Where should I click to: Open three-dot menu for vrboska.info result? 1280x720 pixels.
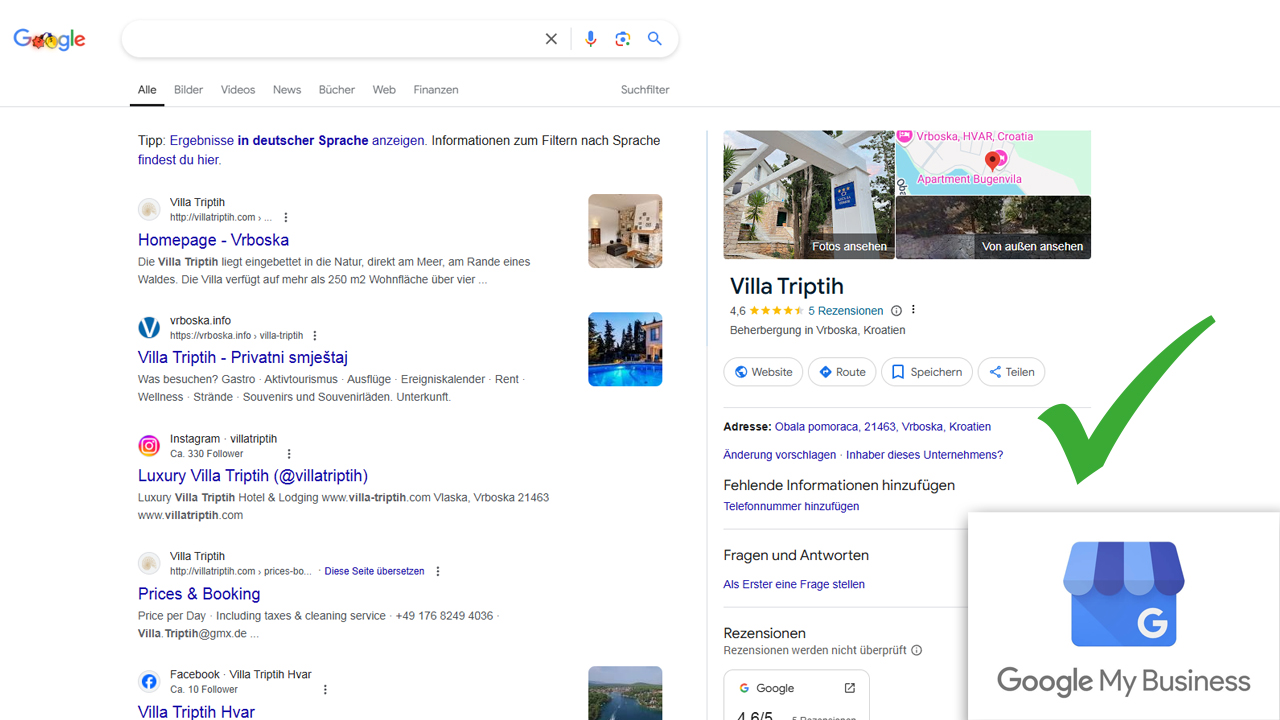pos(315,336)
